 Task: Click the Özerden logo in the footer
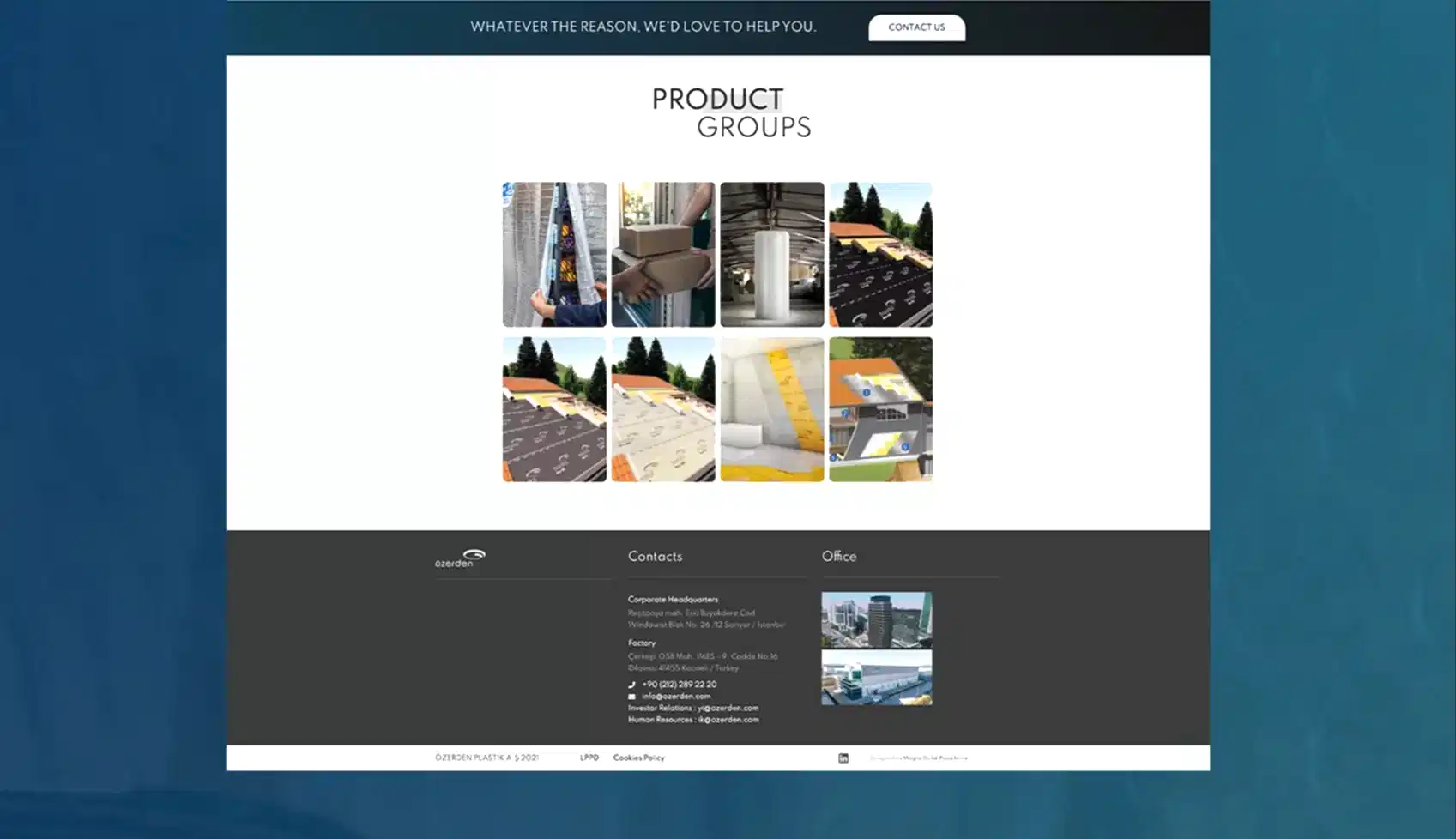460,556
